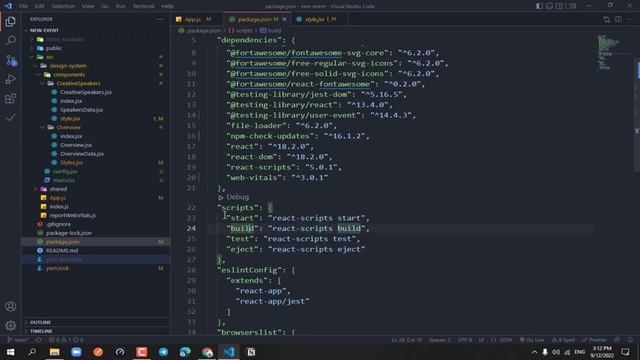
Task: Toggle secondary side bar layout icon
Action: [x=559, y=6]
